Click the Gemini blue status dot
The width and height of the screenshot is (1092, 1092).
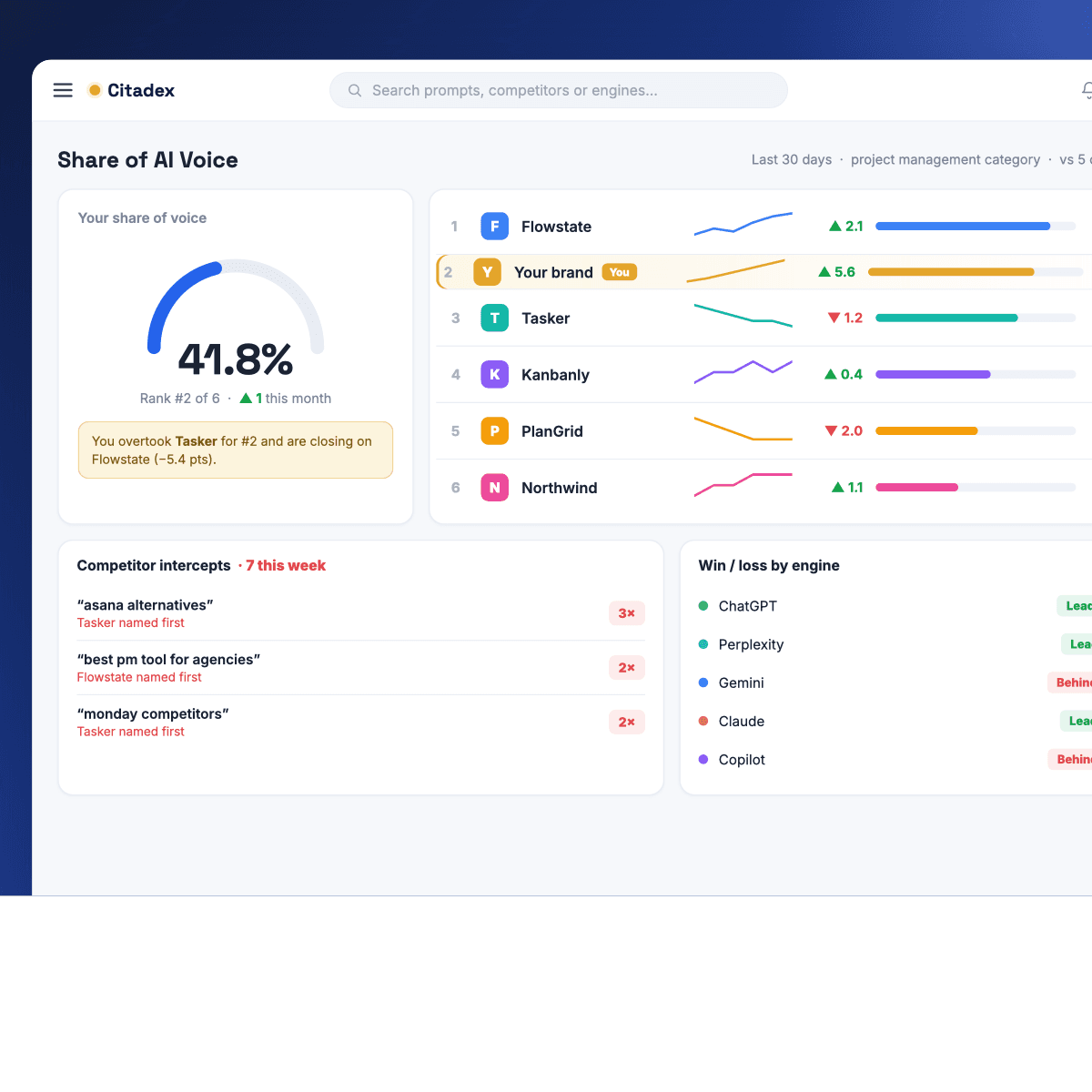click(x=703, y=682)
